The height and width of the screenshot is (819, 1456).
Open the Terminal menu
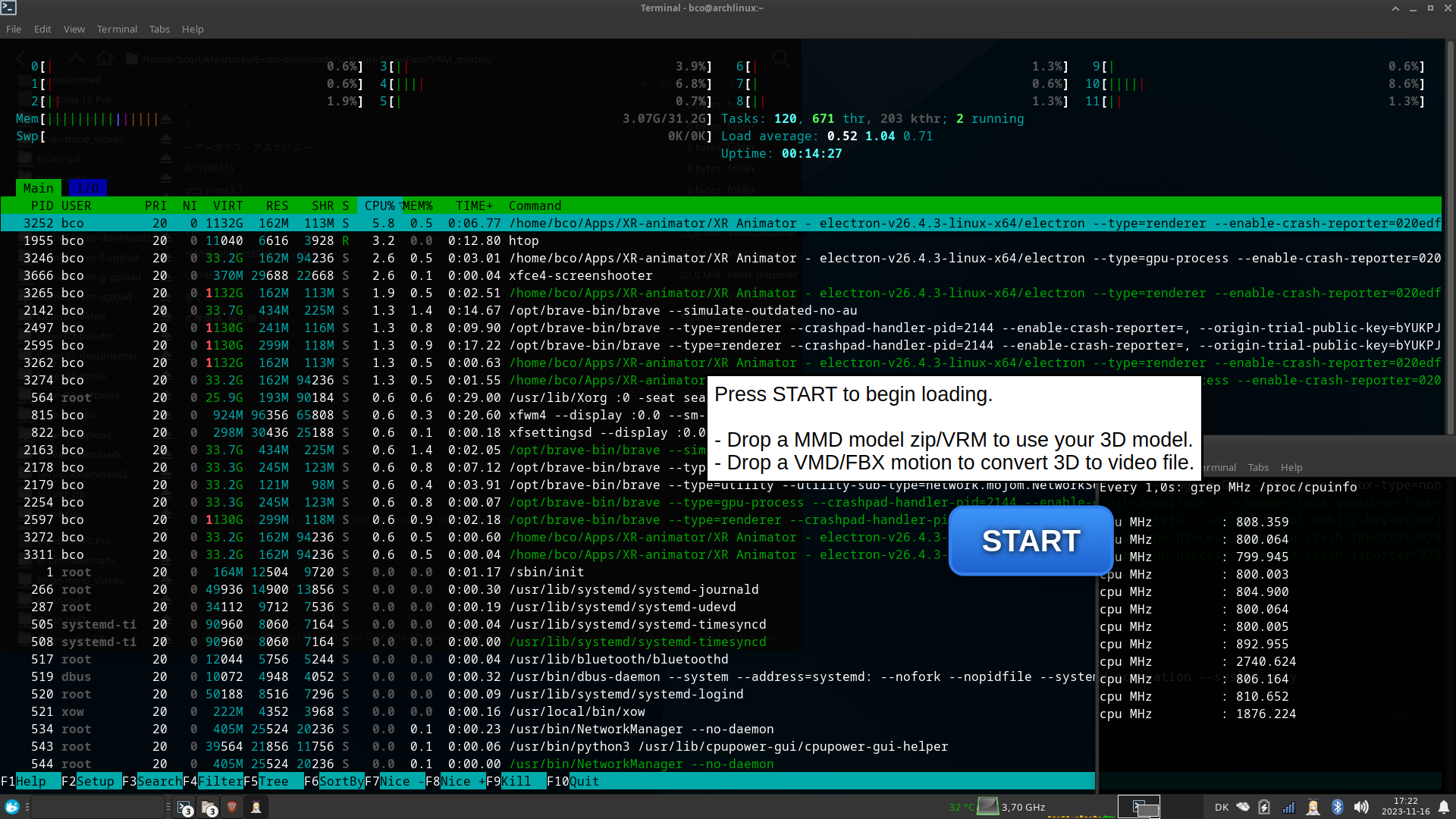pyautogui.click(x=116, y=29)
